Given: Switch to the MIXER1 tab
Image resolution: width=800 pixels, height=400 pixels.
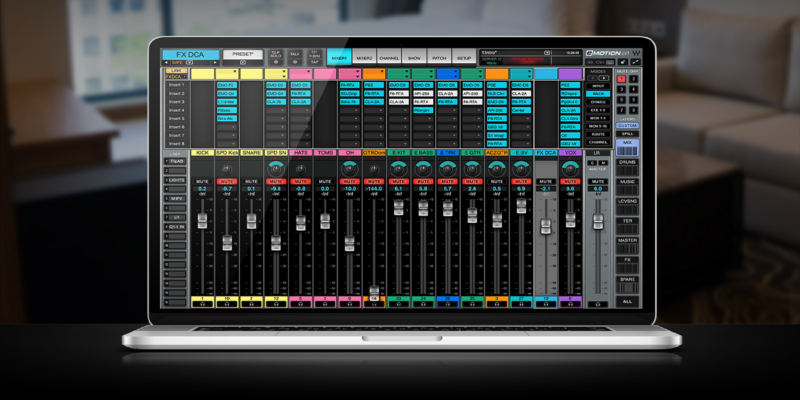Looking at the screenshot, I should click(339, 58).
